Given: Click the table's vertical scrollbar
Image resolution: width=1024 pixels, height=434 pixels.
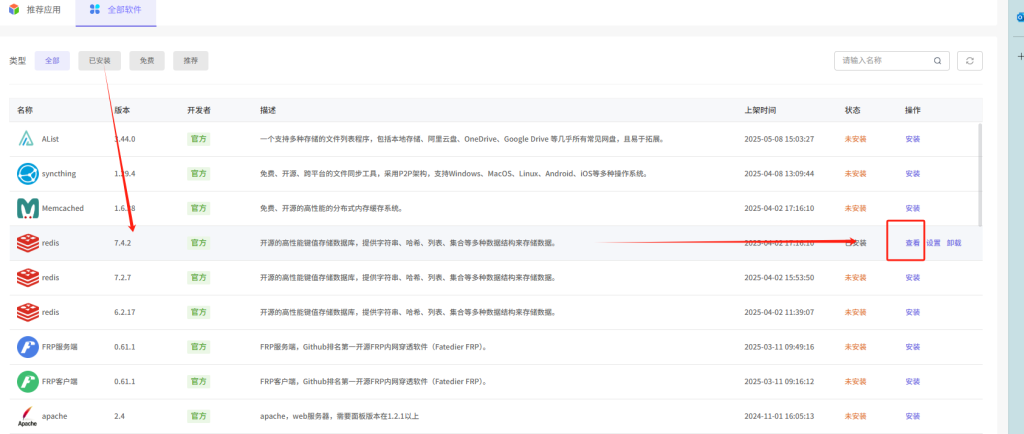Looking at the screenshot, I should pyautogui.click(x=979, y=175).
